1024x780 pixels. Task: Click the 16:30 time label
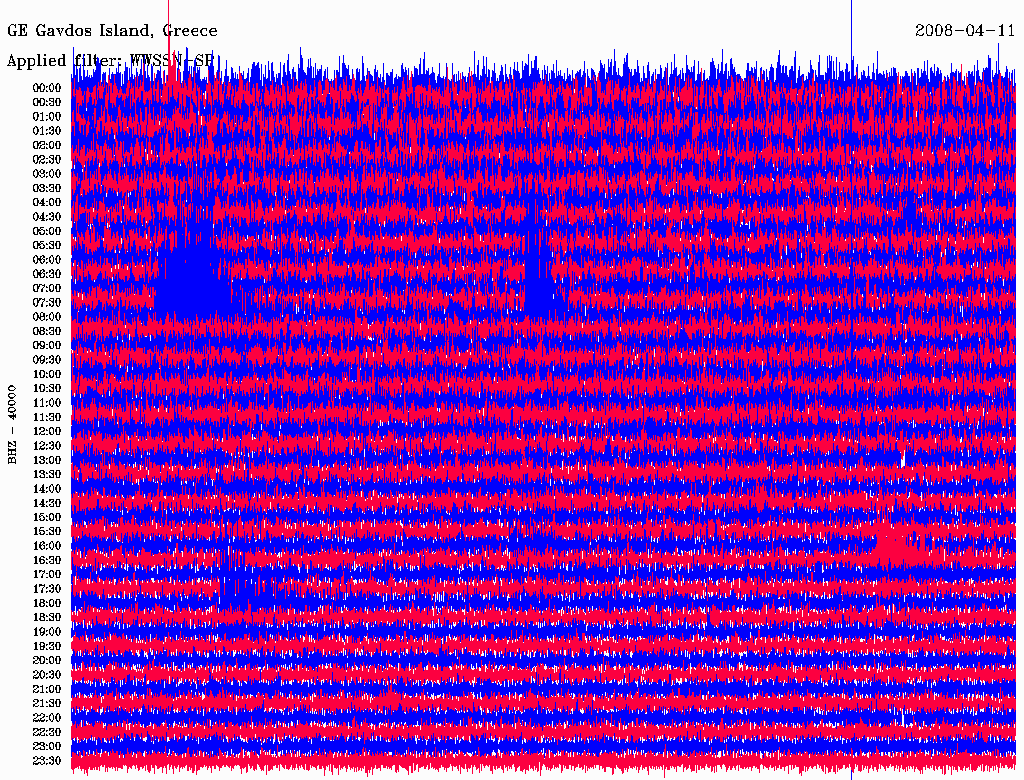click(47, 561)
